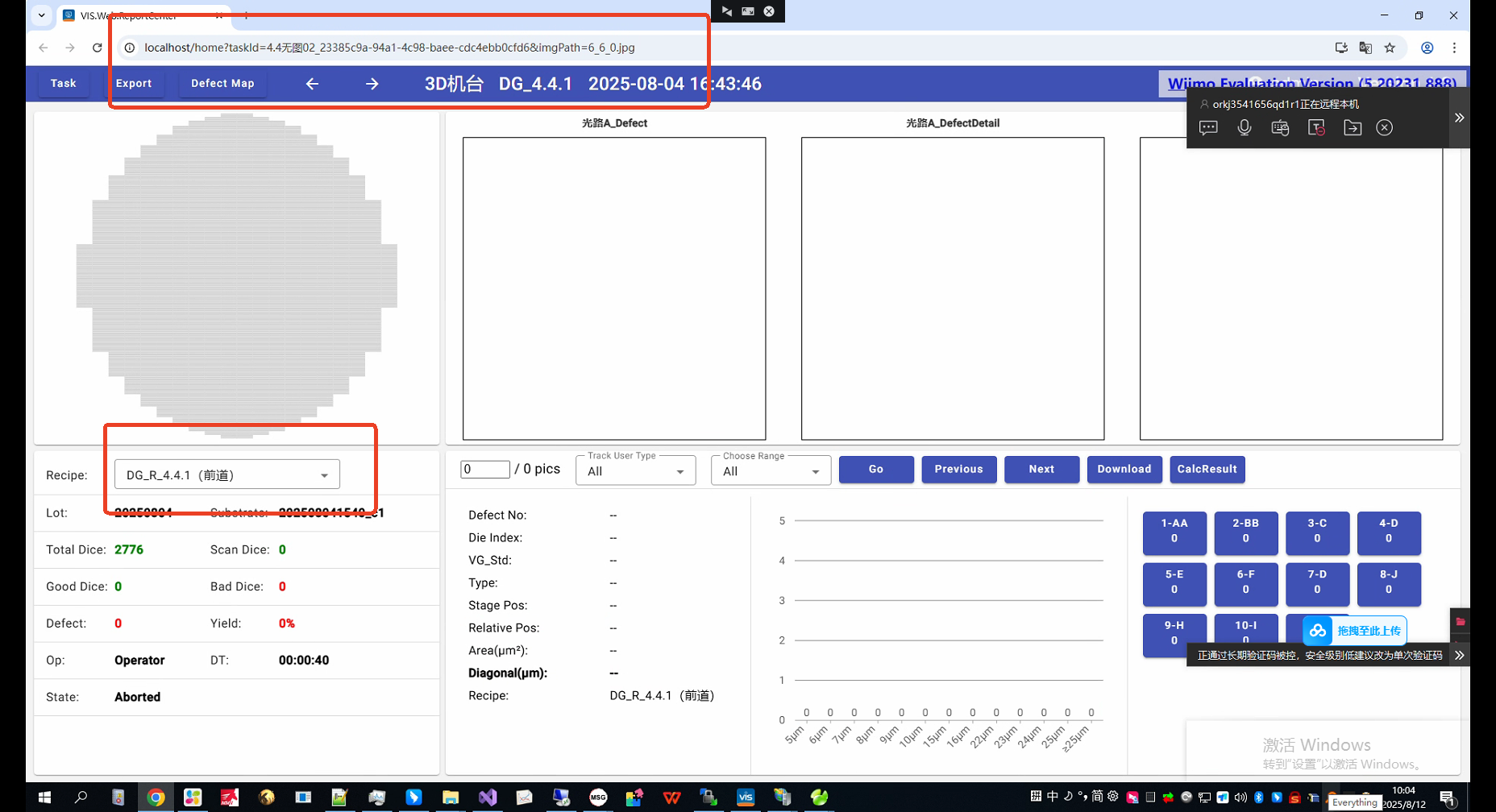Bookmark this page with the star icon
Viewport: 1496px width, 812px height.
[x=1390, y=48]
